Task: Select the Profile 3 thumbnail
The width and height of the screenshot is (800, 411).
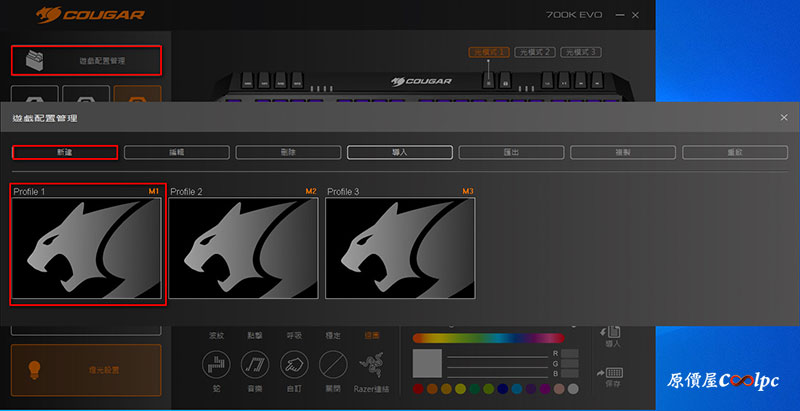Action: click(x=400, y=248)
